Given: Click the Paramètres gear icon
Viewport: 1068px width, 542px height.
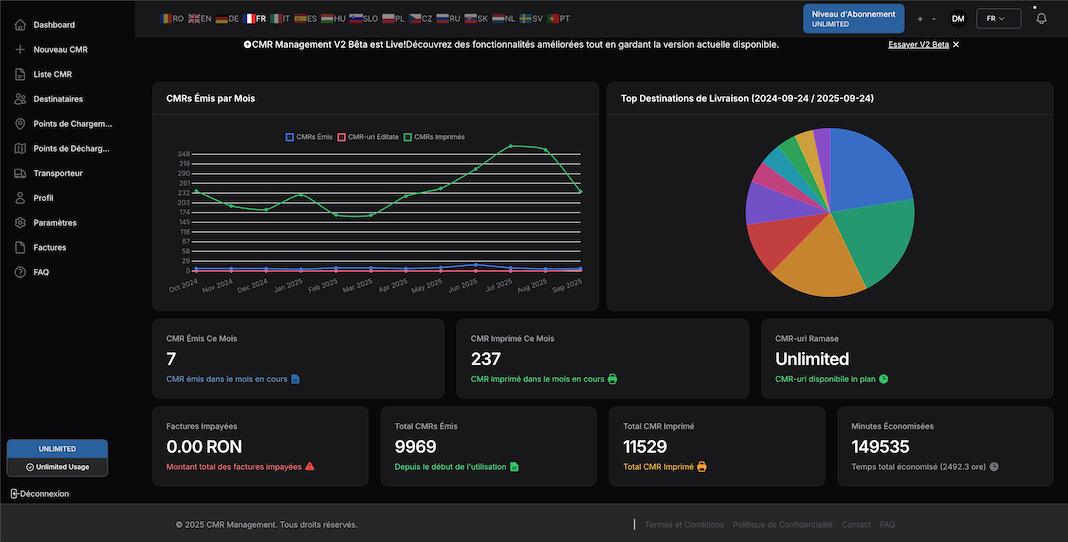Looking at the screenshot, I should tap(20, 223).
